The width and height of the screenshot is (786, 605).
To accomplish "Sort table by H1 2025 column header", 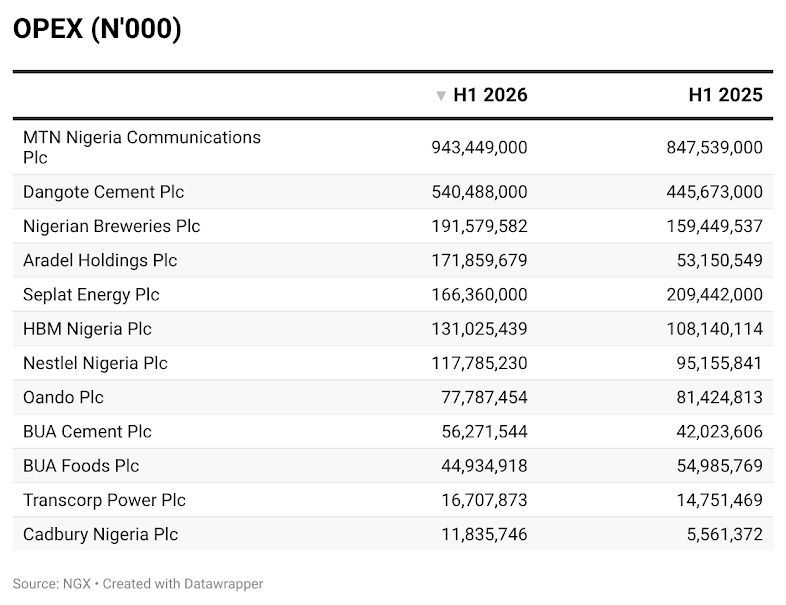I will [725, 95].
